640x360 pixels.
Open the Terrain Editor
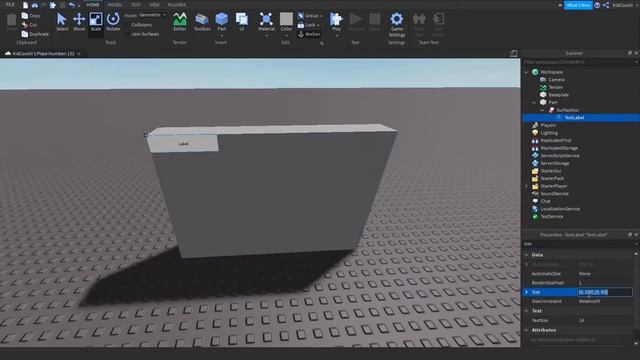click(x=180, y=22)
